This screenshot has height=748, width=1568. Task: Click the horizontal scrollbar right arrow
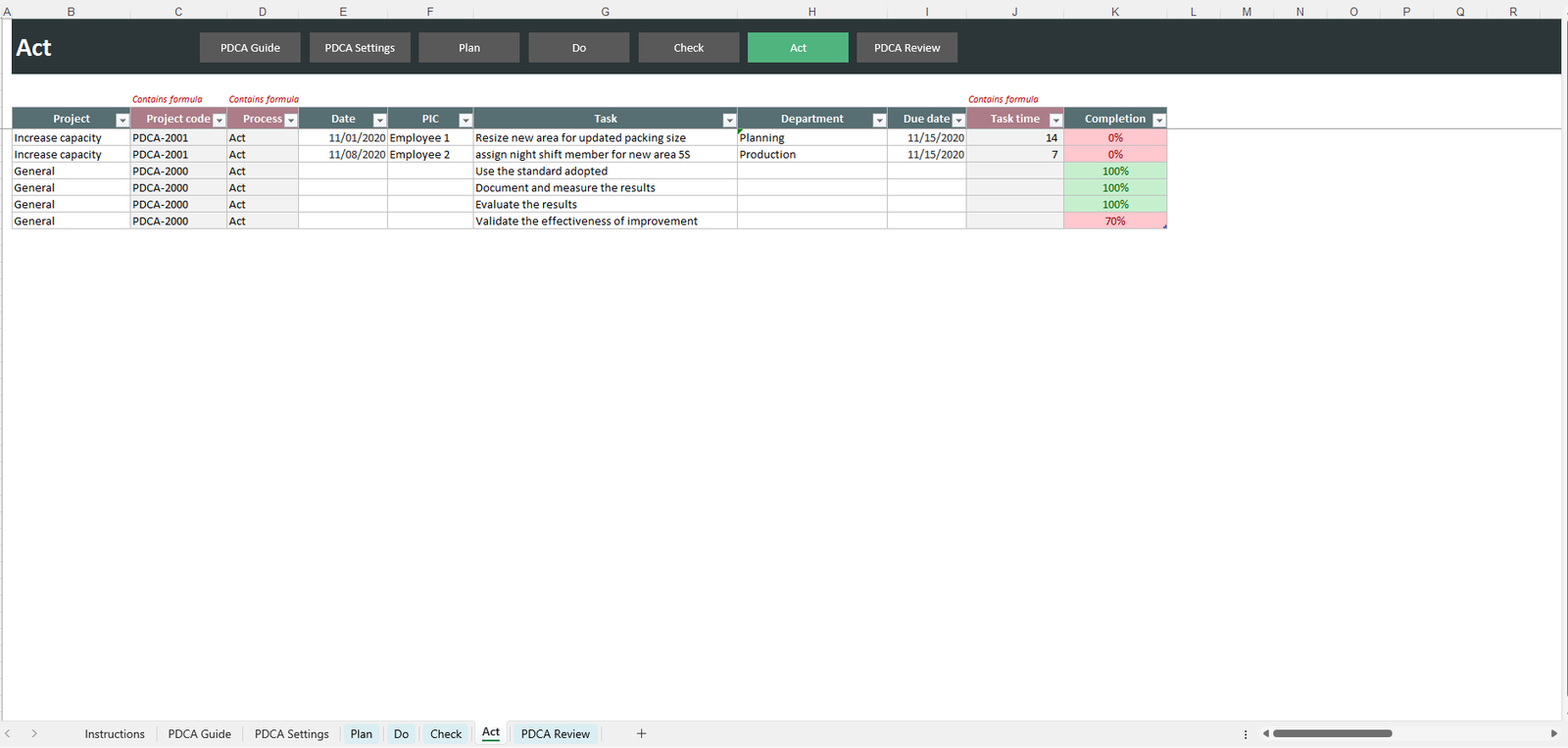[1553, 733]
